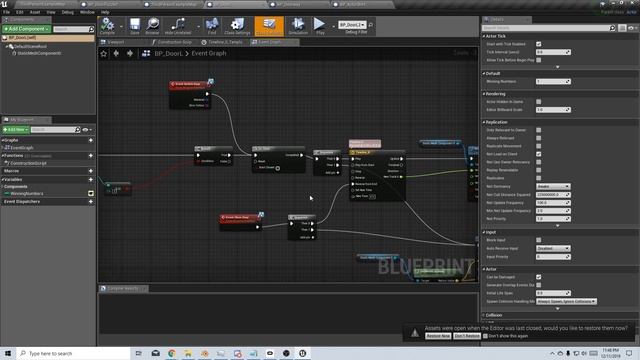Open the Edit menu

pos(20,12)
